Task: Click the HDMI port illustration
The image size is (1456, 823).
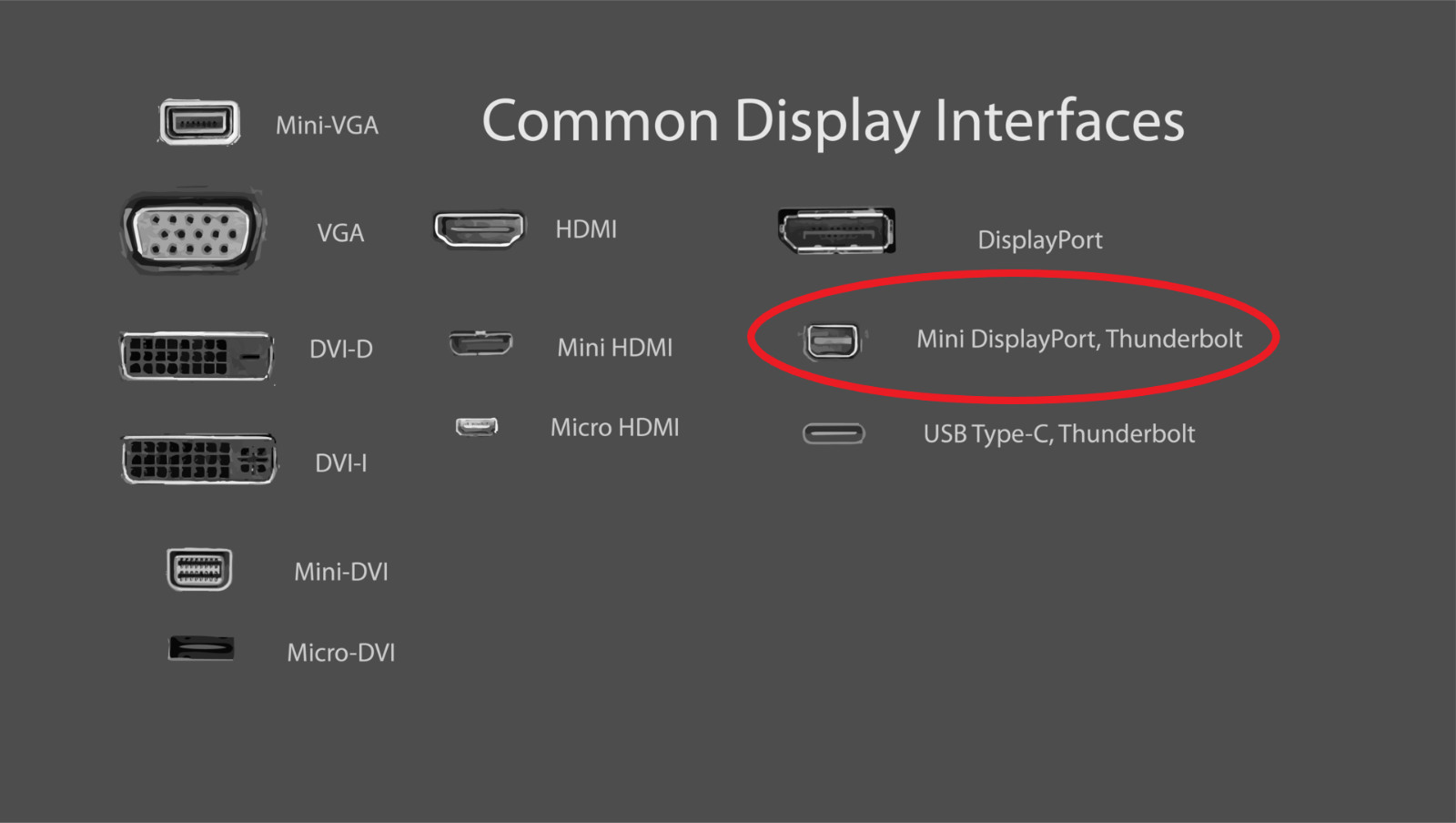Action: (x=480, y=229)
